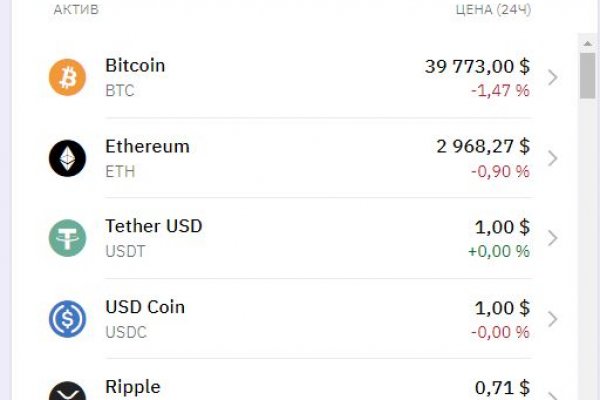This screenshot has width=600, height=400.
Task: Click the black Ethereum logo icon
Action: click(68, 158)
